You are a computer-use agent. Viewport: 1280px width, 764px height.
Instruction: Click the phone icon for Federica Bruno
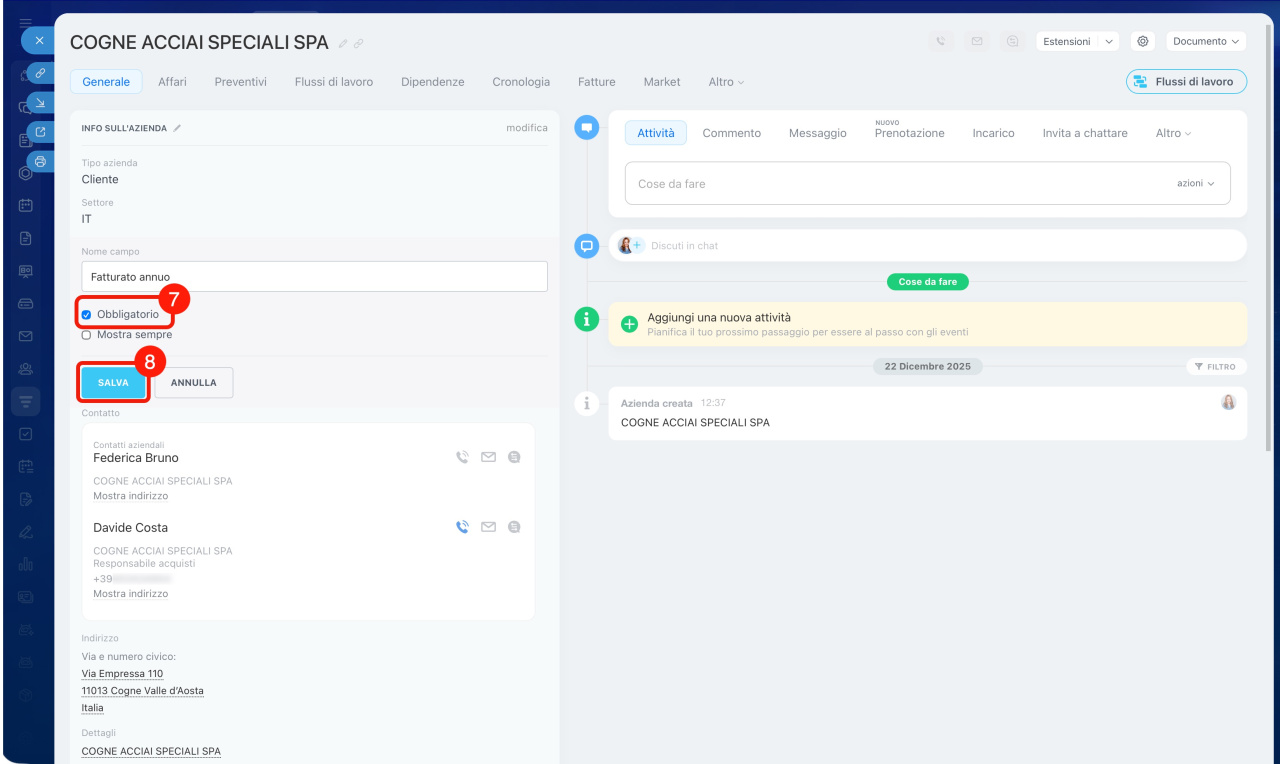tap(462, 457)
